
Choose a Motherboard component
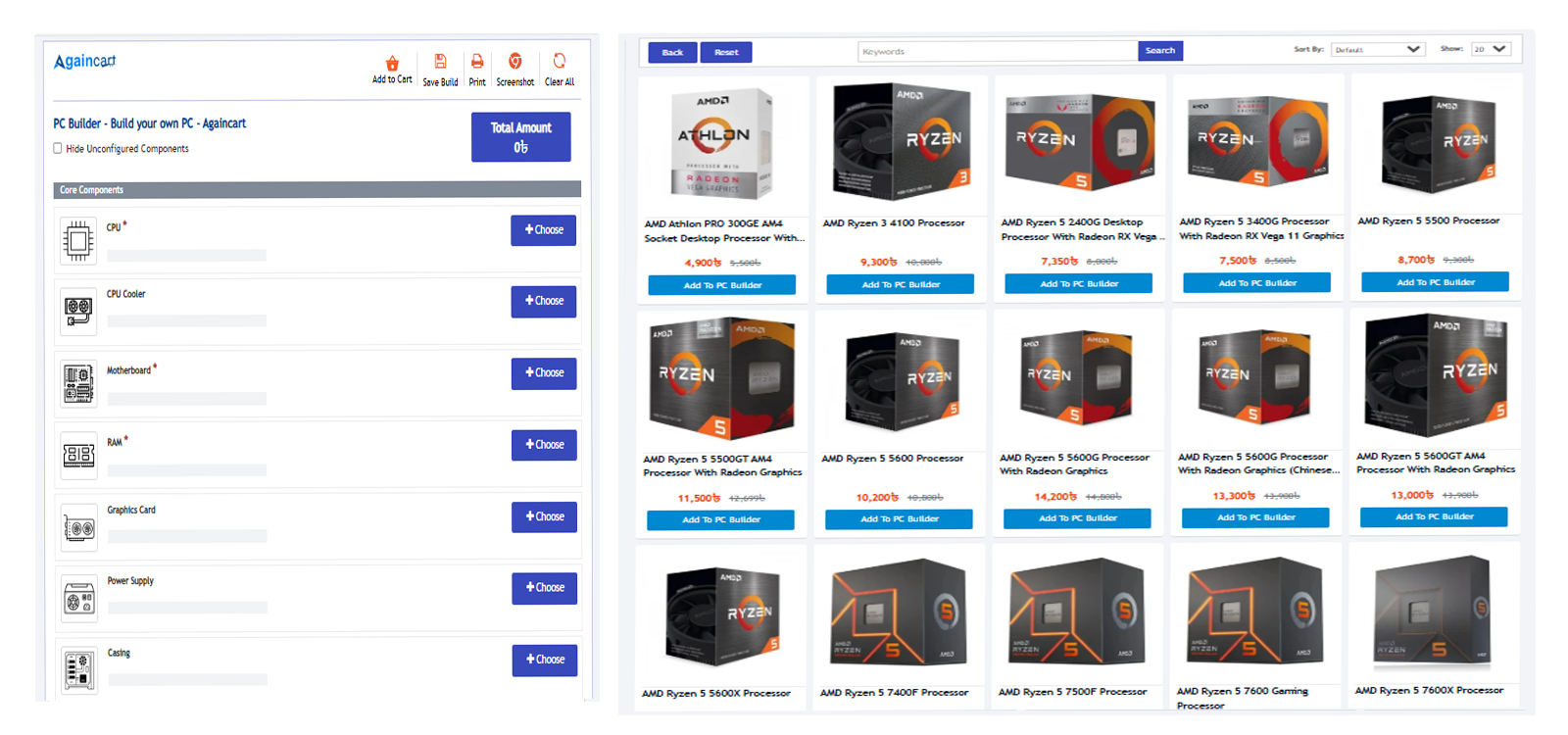[x=544, y=373]
